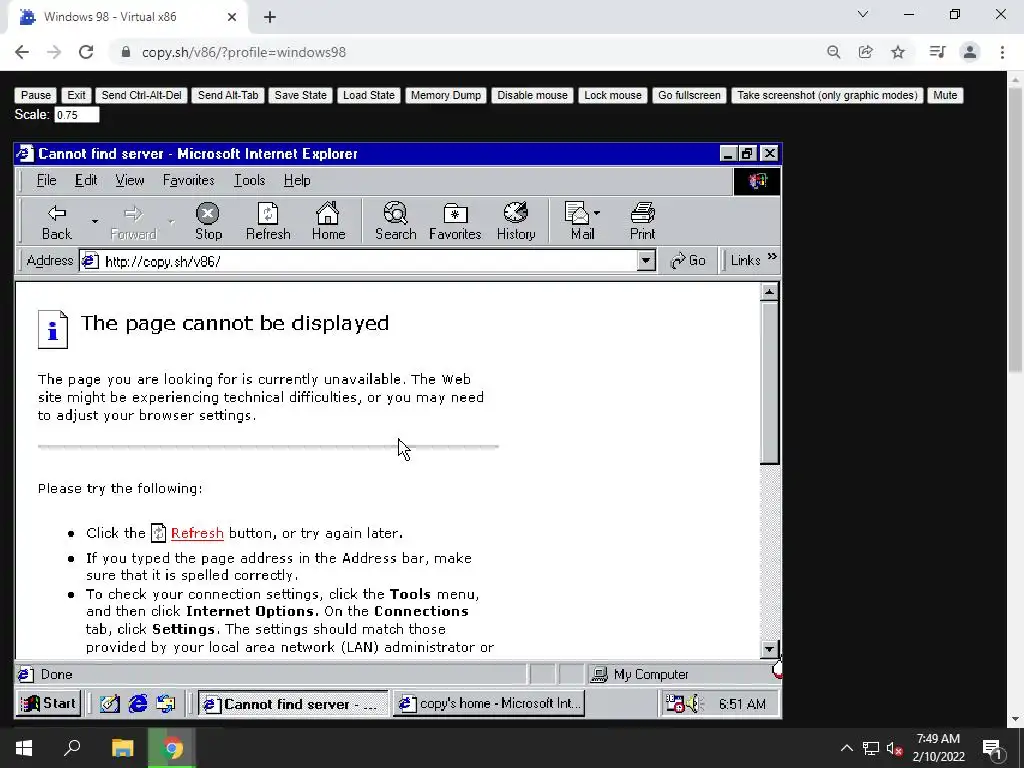
Task: Bookmark this tab with the star icon
Action: coord(898,52)
